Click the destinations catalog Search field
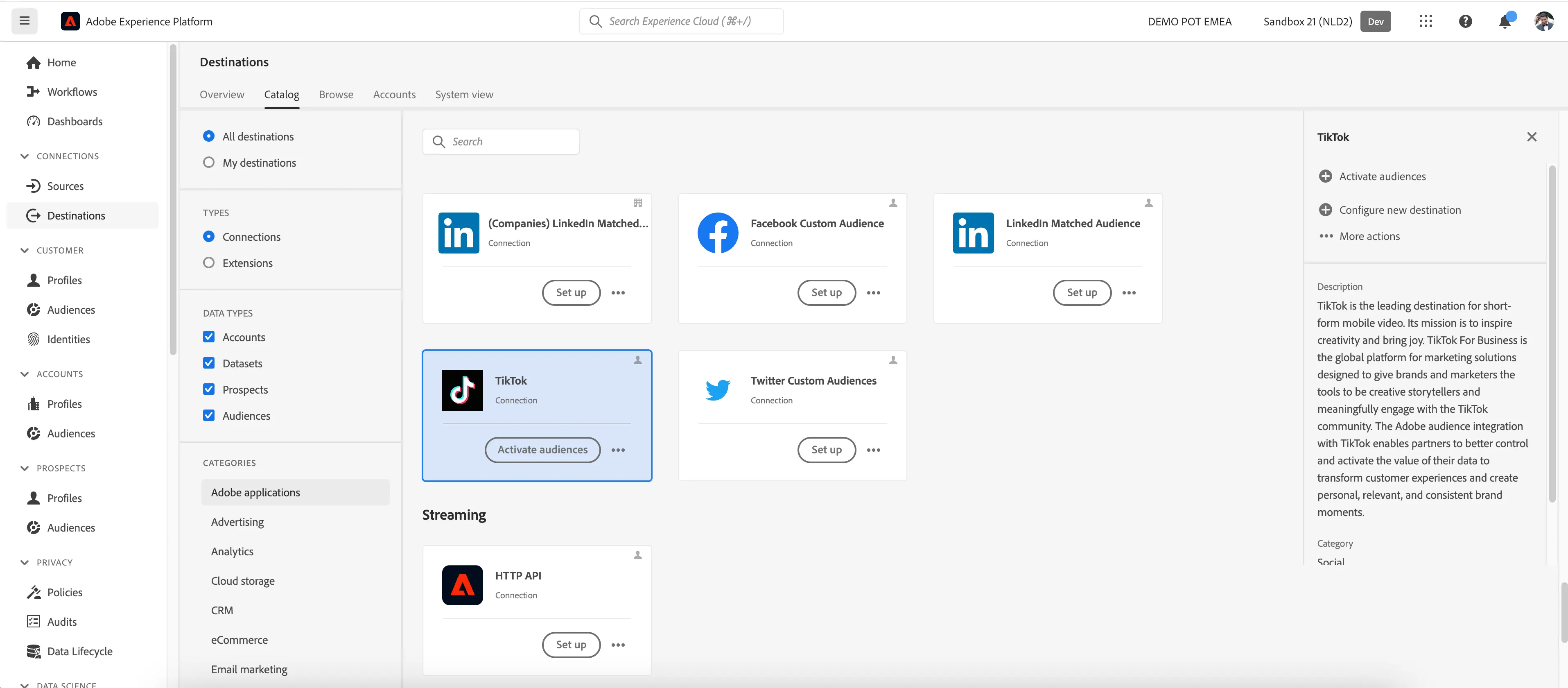The width and height of the screenshot is (1568, 688). tap(500, 142)
